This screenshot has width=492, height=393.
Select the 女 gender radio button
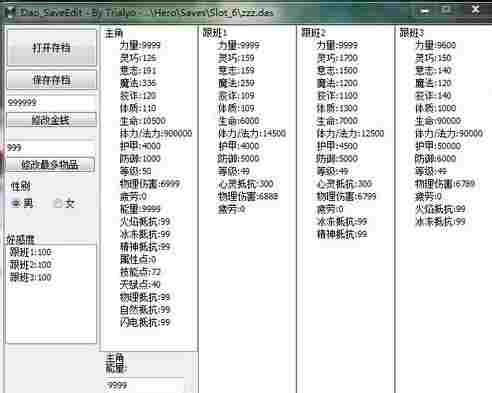(x=64, y=203)
